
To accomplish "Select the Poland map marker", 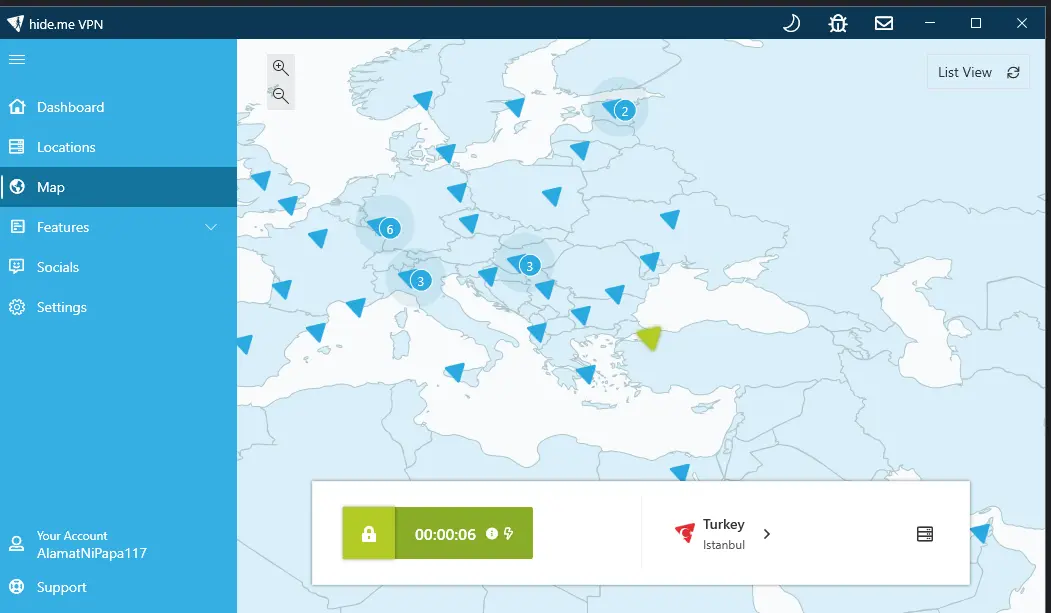I will click(552, 196).
